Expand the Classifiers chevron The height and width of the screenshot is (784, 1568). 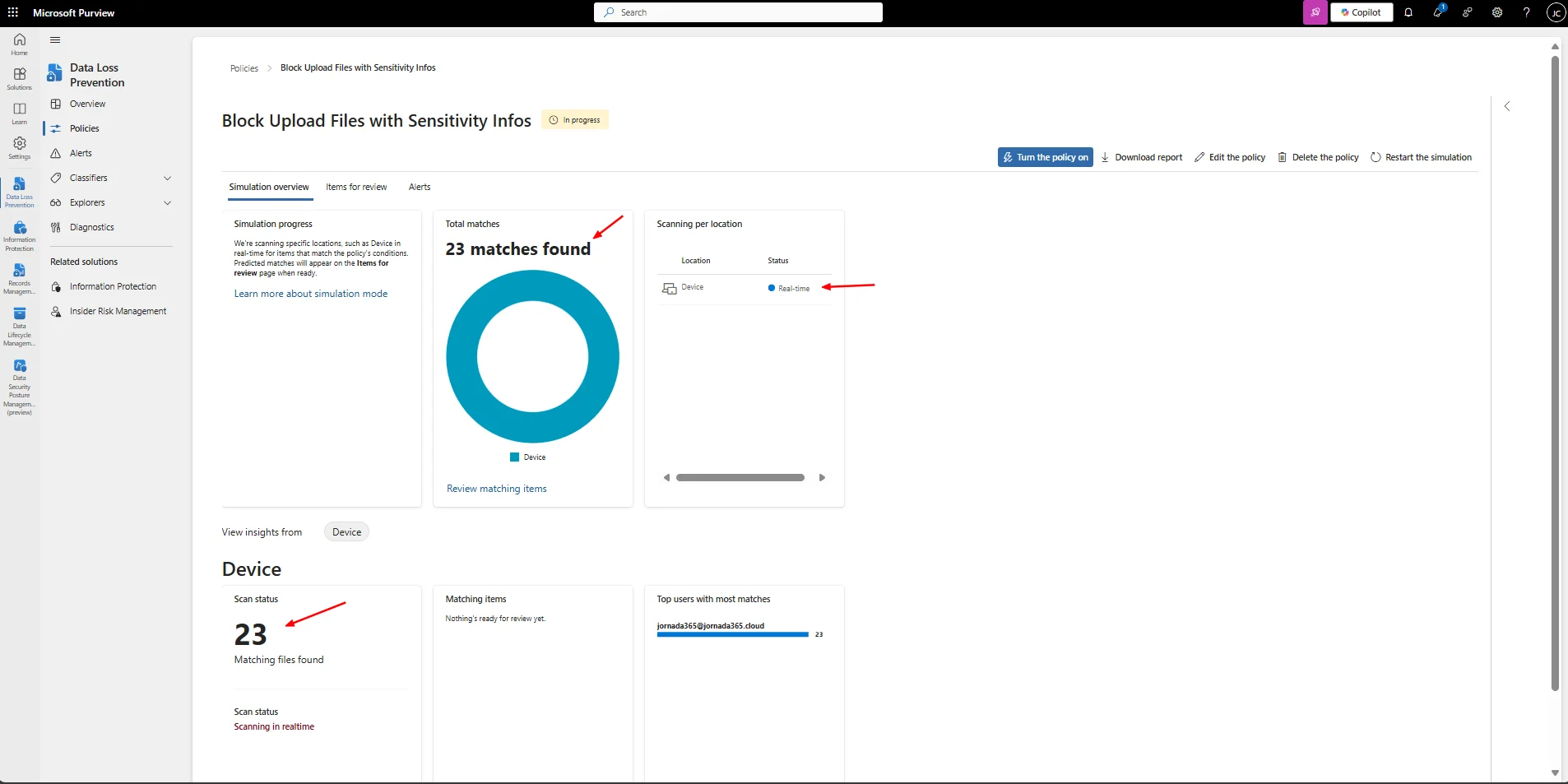coord(168,178)
